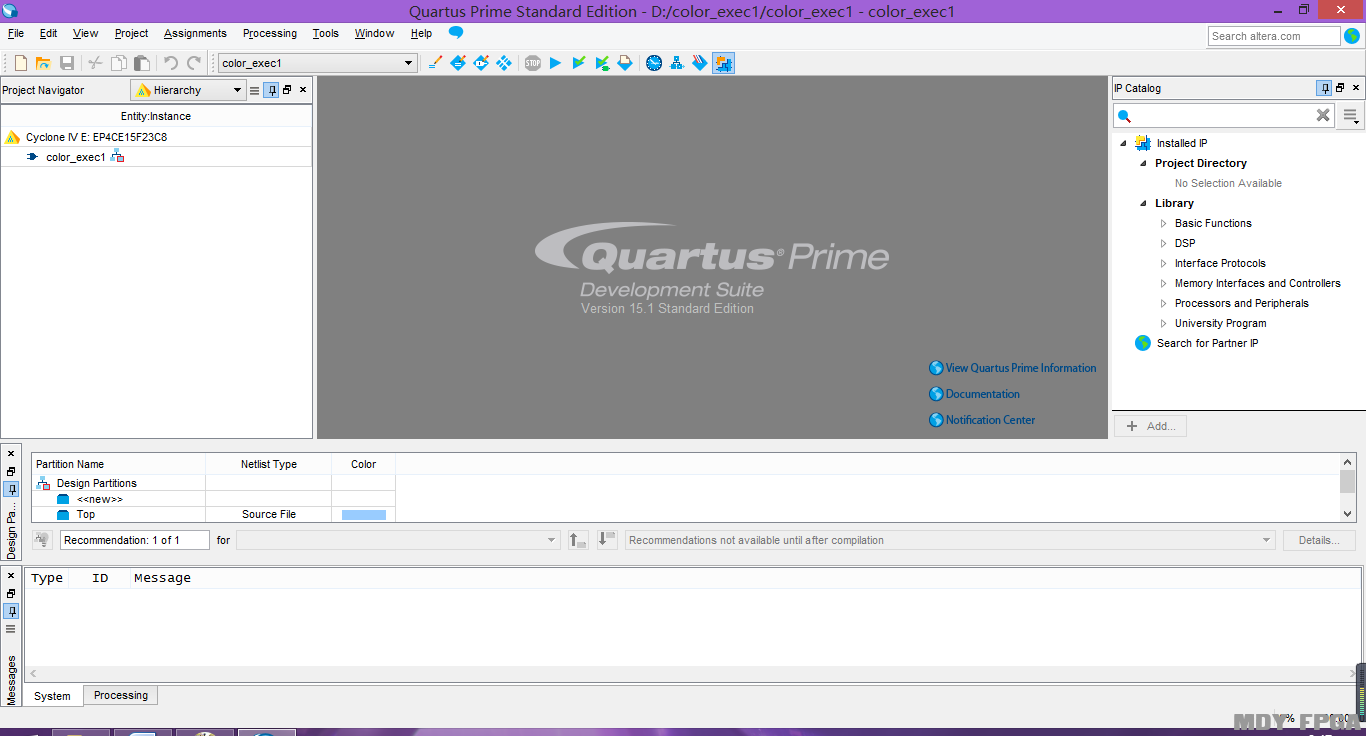Screen dimensions: 1366x736
Task: Click the Details... button
Action: (x=1319, y=540)
